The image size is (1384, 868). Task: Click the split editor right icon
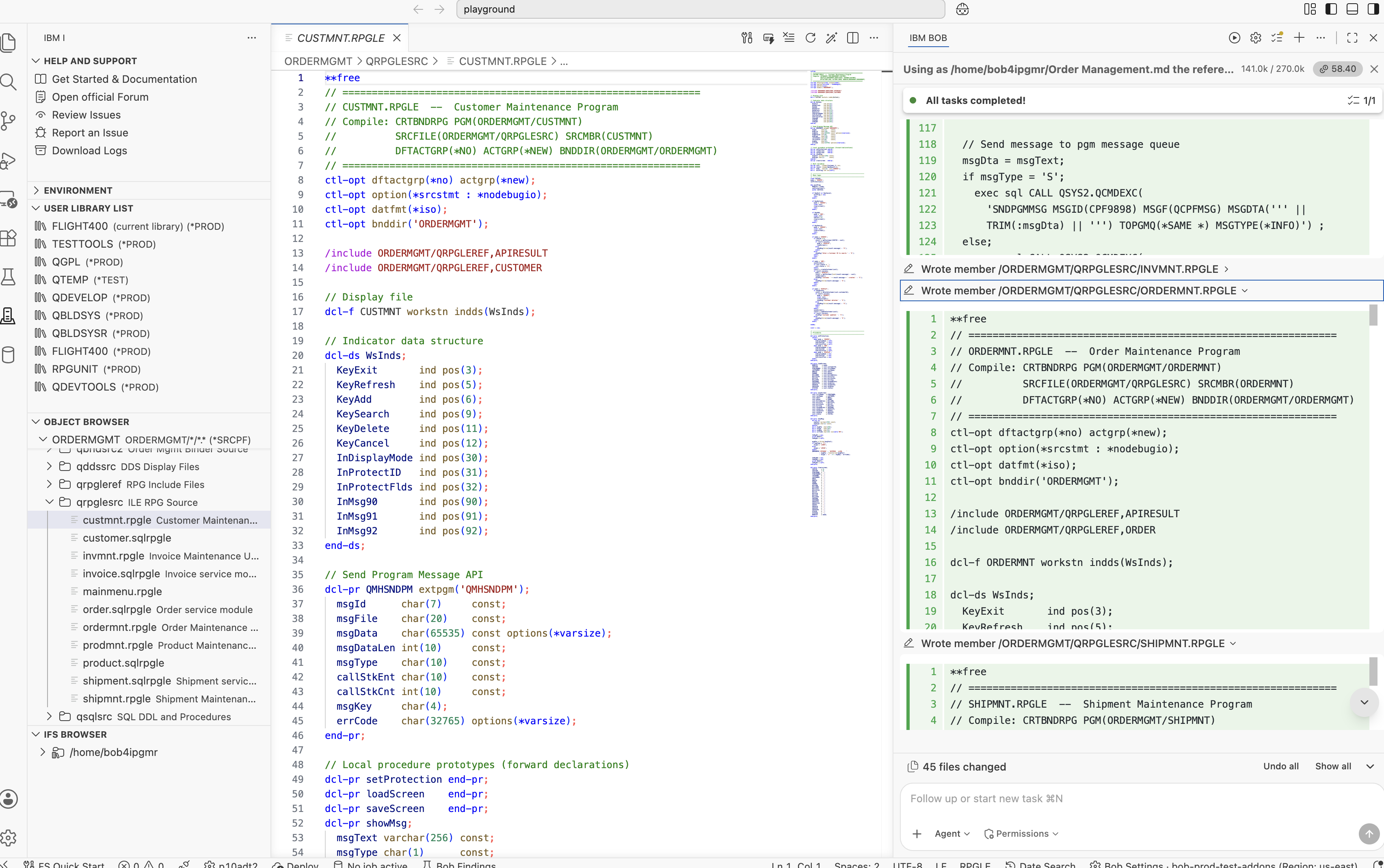point(853,38)
